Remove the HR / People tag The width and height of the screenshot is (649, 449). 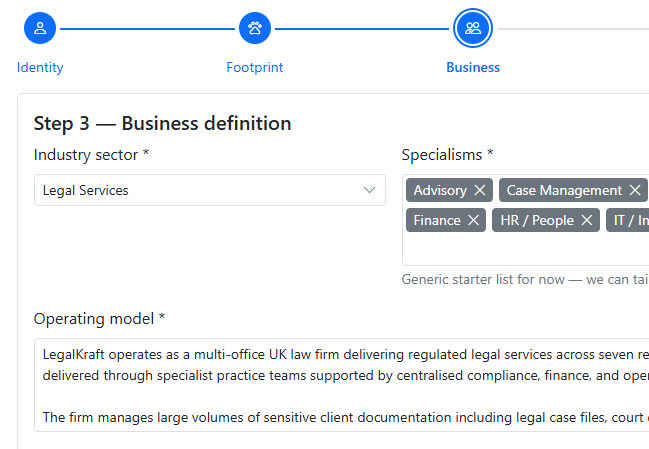587,220
